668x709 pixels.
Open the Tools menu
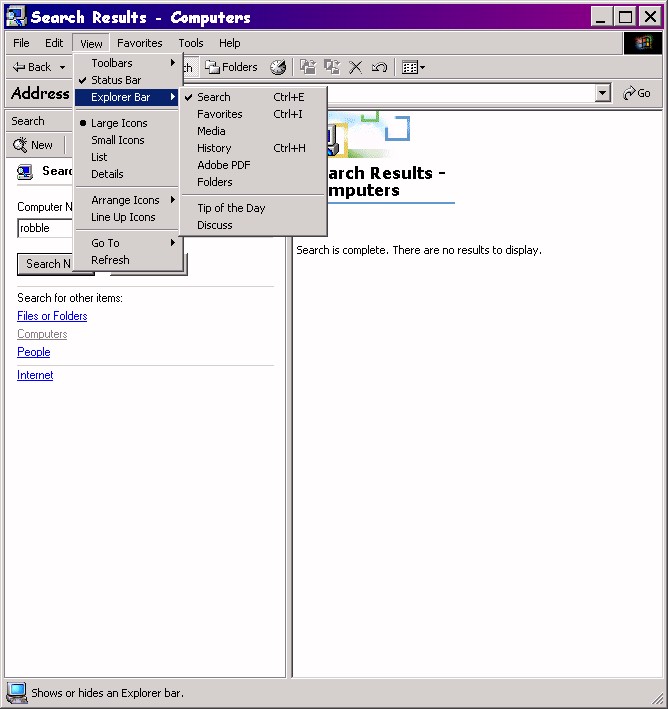tap(191, 43)
